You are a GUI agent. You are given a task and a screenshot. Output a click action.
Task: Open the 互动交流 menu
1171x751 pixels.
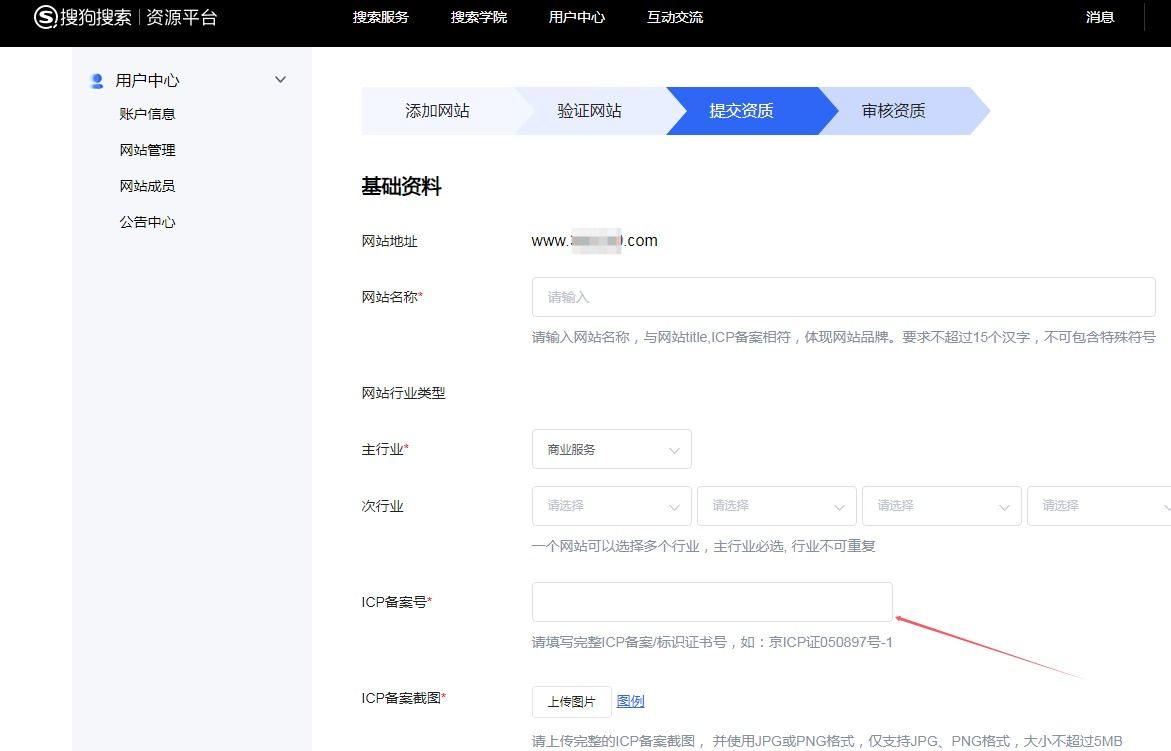pos(675,16)
